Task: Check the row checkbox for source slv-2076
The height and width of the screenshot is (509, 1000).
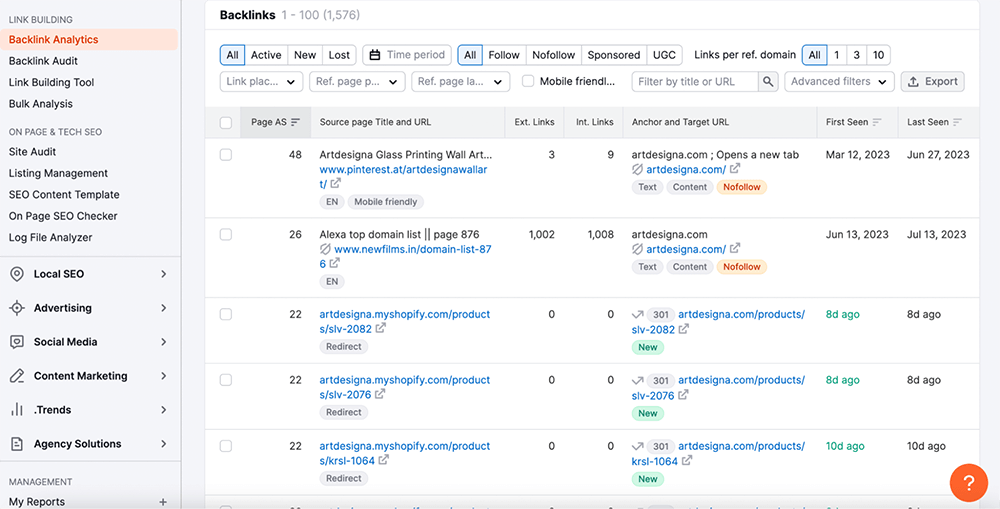Action: [x=226, y=380]
